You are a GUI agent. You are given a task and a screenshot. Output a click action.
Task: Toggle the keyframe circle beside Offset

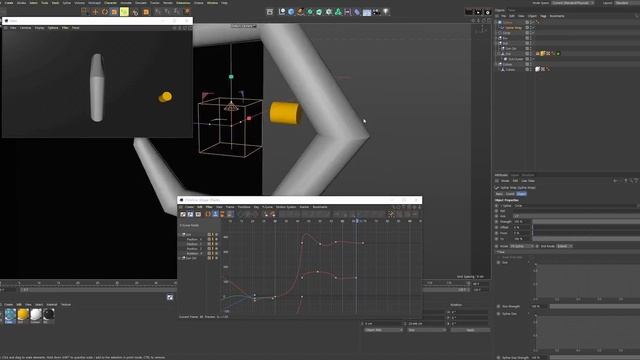pyautogui.click(x=496, y=227)
